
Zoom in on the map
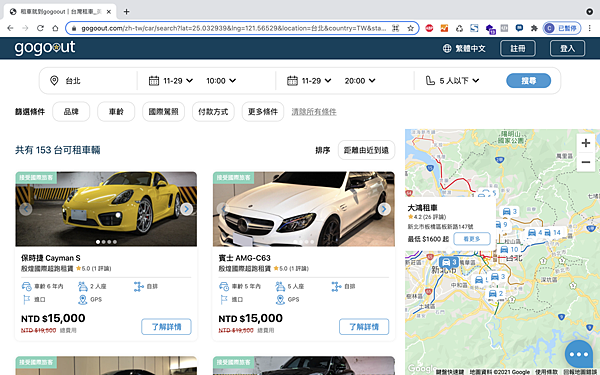585,143
